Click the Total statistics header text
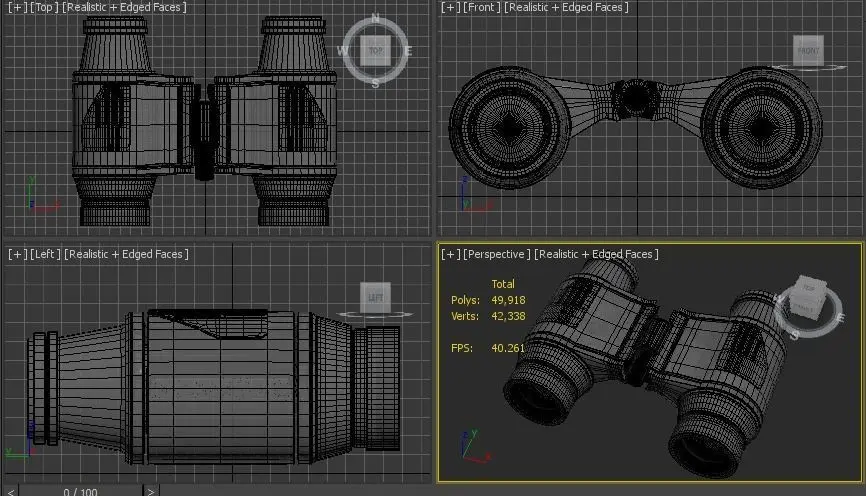Screen dimensions: 866x496 503,284
